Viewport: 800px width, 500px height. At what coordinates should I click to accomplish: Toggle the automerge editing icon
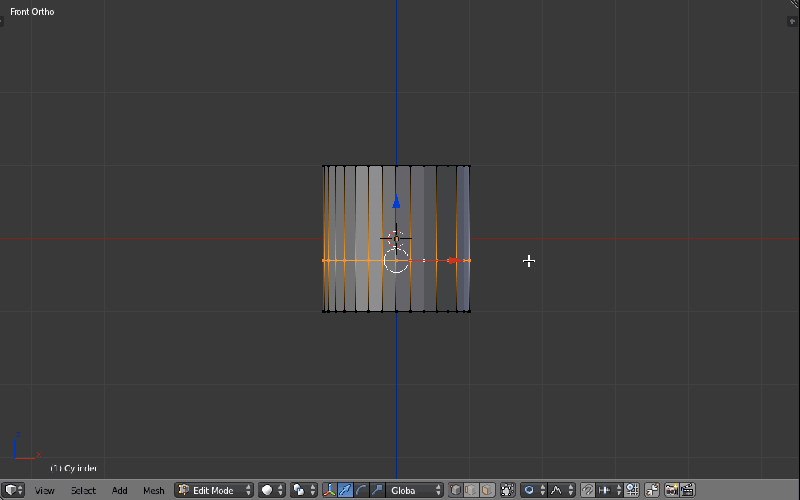click(652, 490)
